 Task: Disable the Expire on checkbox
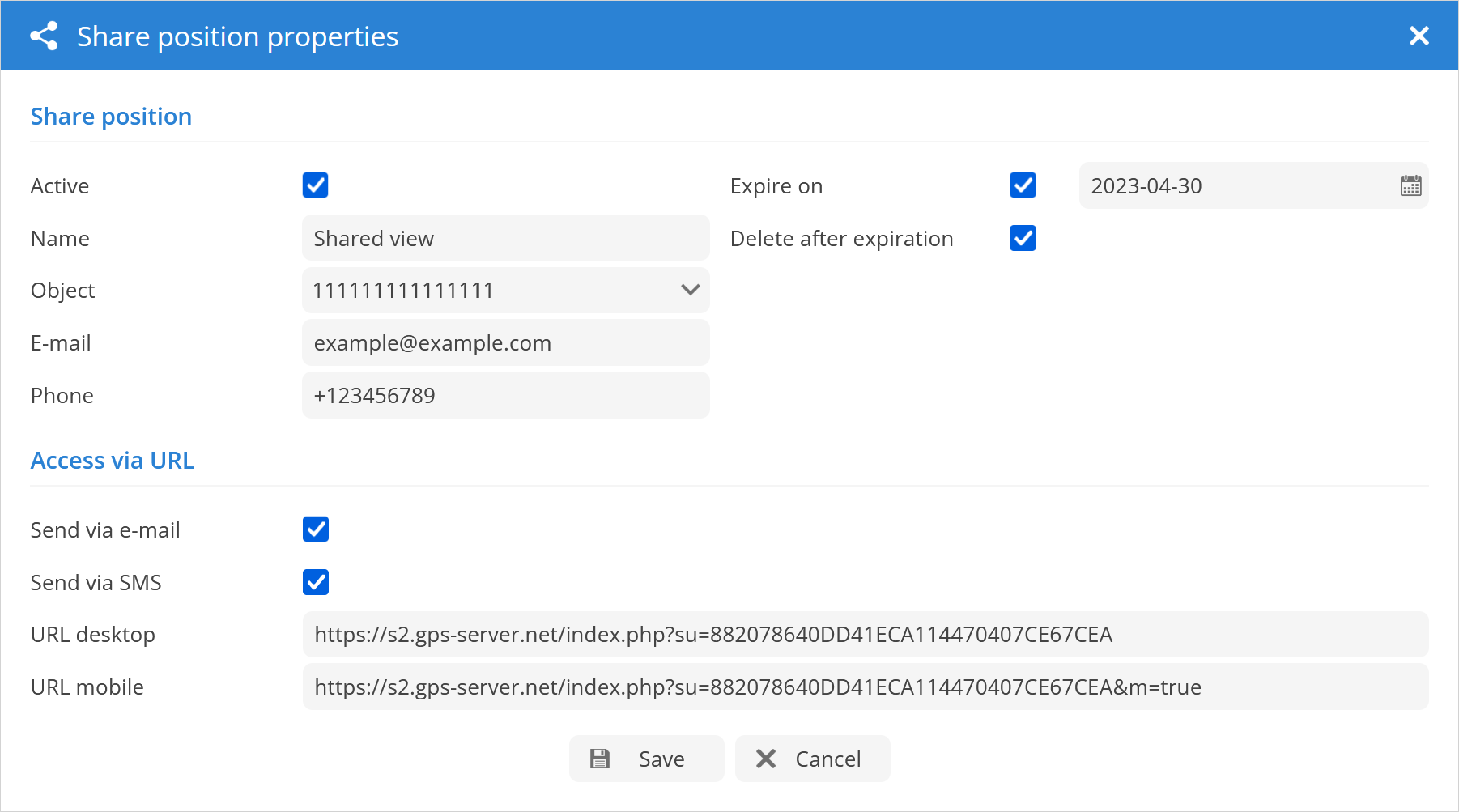pos(1023,185)
